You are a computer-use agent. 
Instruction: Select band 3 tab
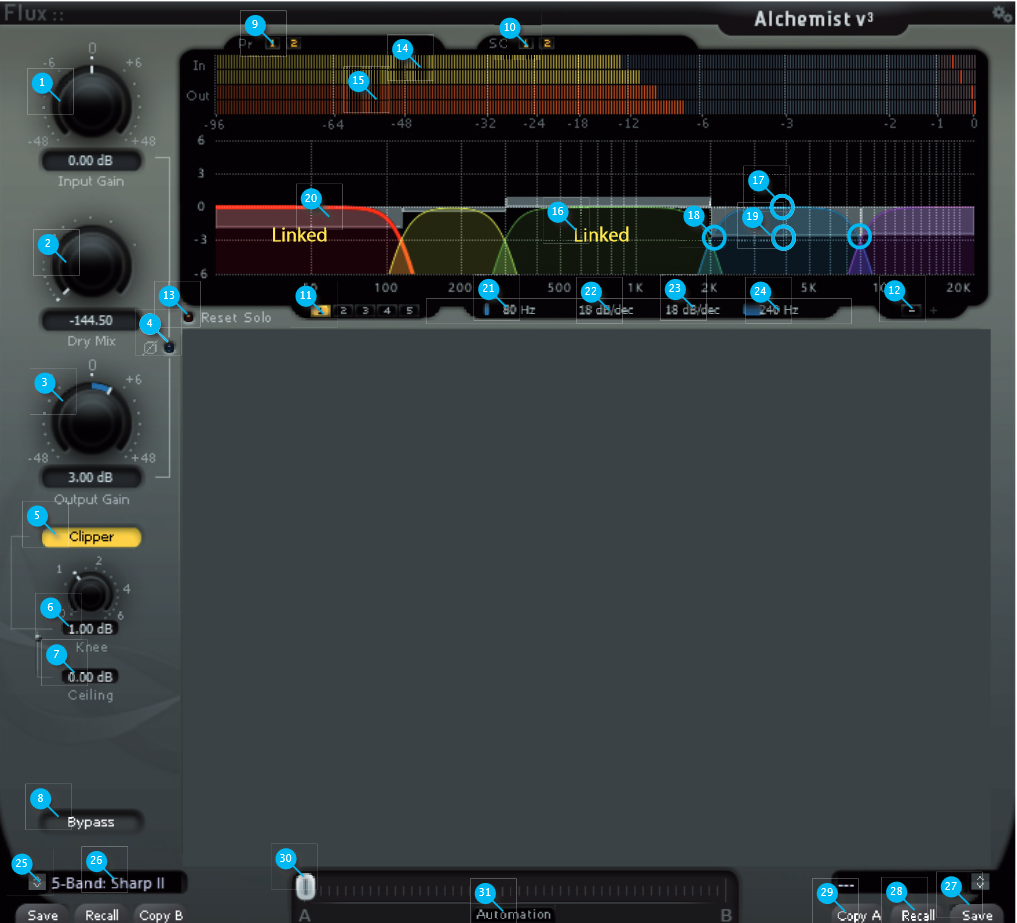coord(365,311)
